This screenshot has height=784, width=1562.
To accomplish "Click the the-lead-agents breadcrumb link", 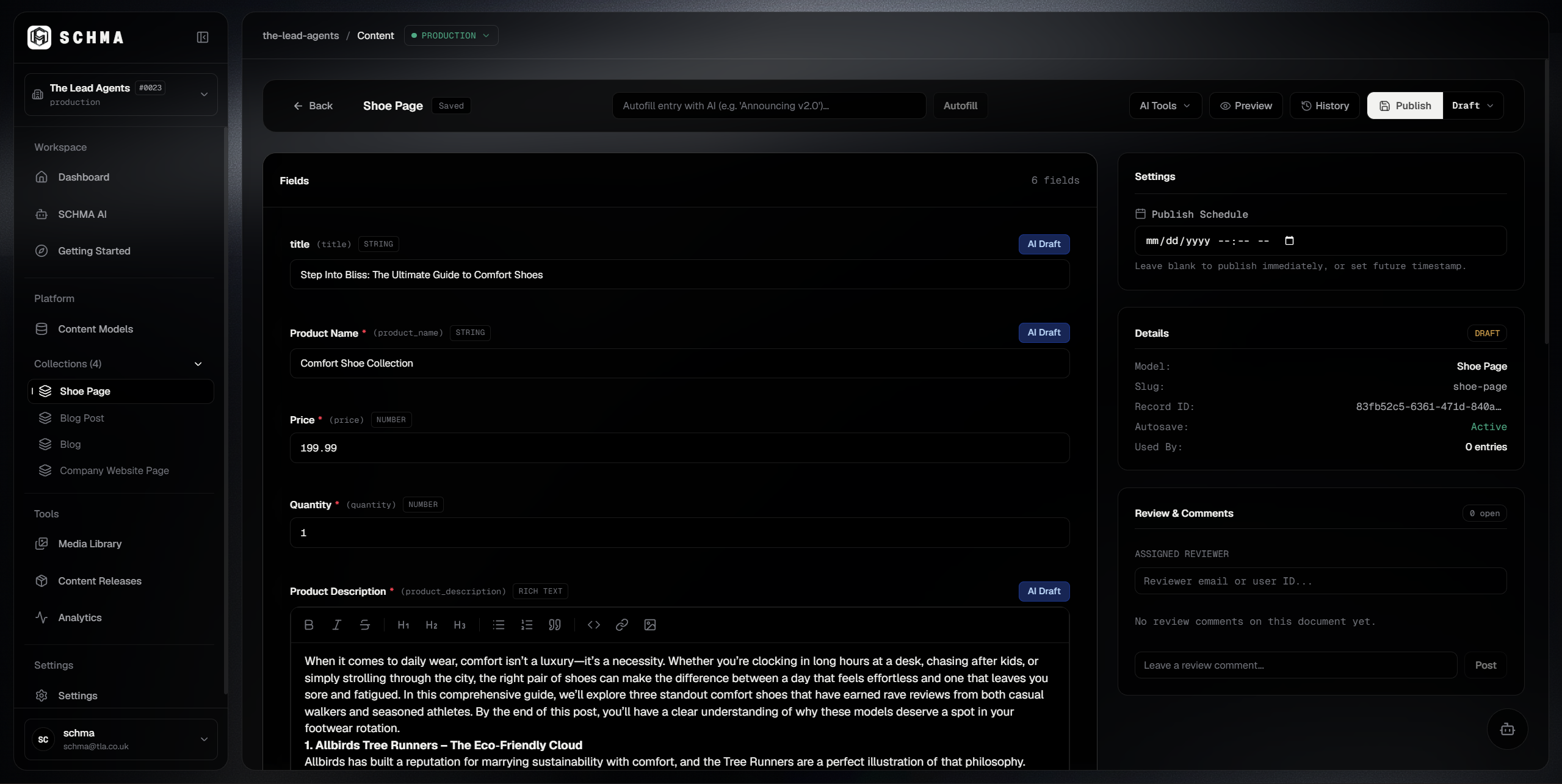I will coord(300,35).
